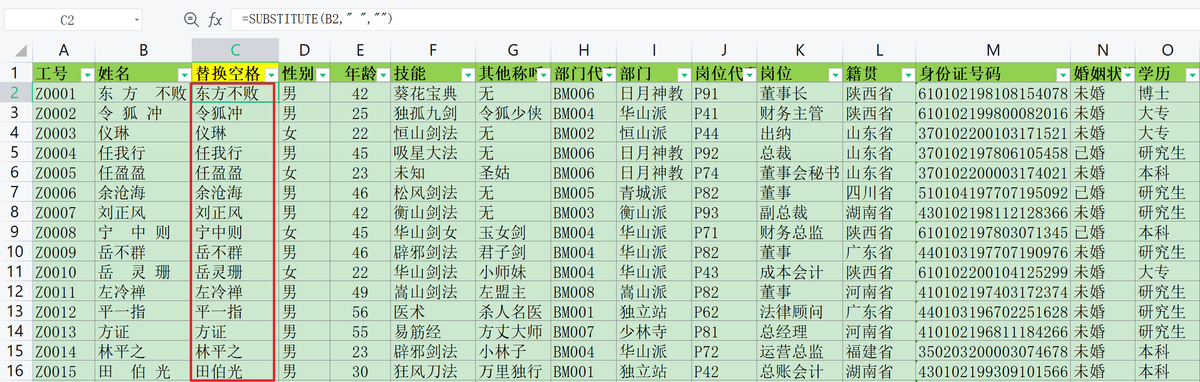This screenshot has height=382, width=1200.
Task: Select the BM008 cell
Action: click(584, 292)
